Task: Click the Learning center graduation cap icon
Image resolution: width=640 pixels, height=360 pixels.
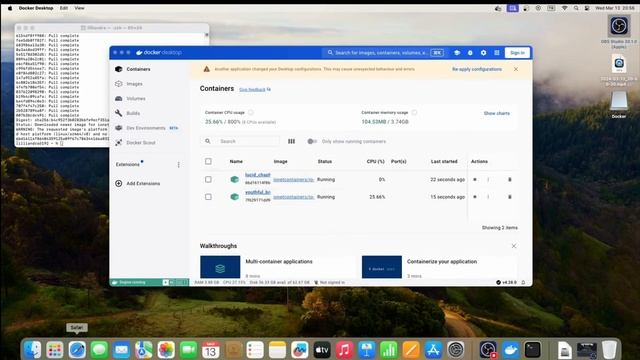Action: point(457,53)
